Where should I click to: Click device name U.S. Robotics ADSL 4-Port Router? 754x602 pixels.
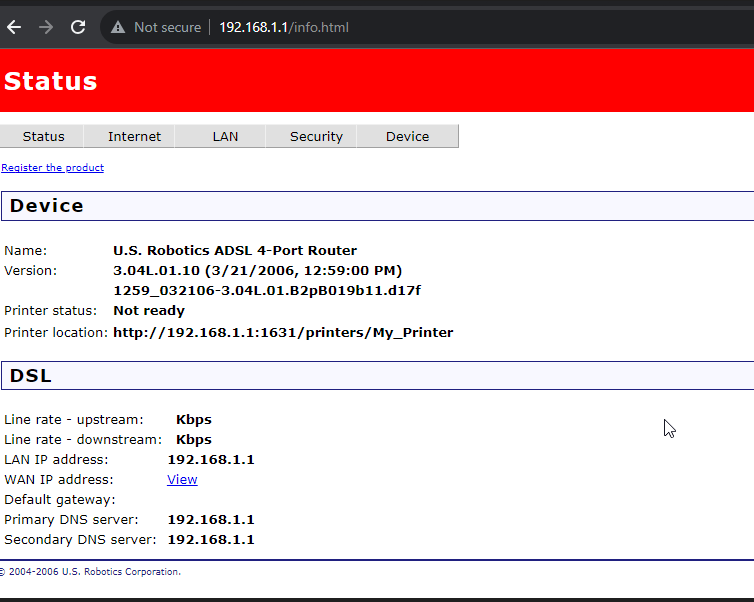(235, 251)
